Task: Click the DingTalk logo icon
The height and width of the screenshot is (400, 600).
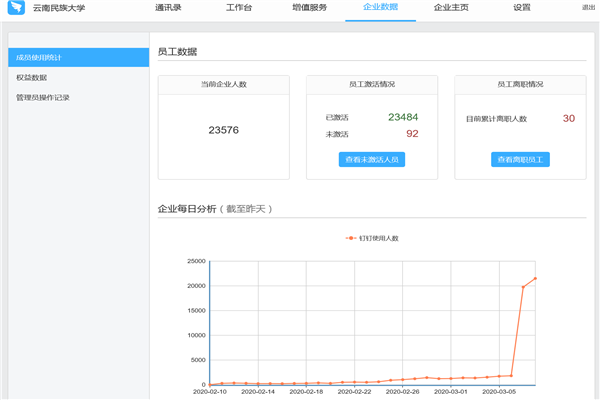Action: (x=16, y=7)
